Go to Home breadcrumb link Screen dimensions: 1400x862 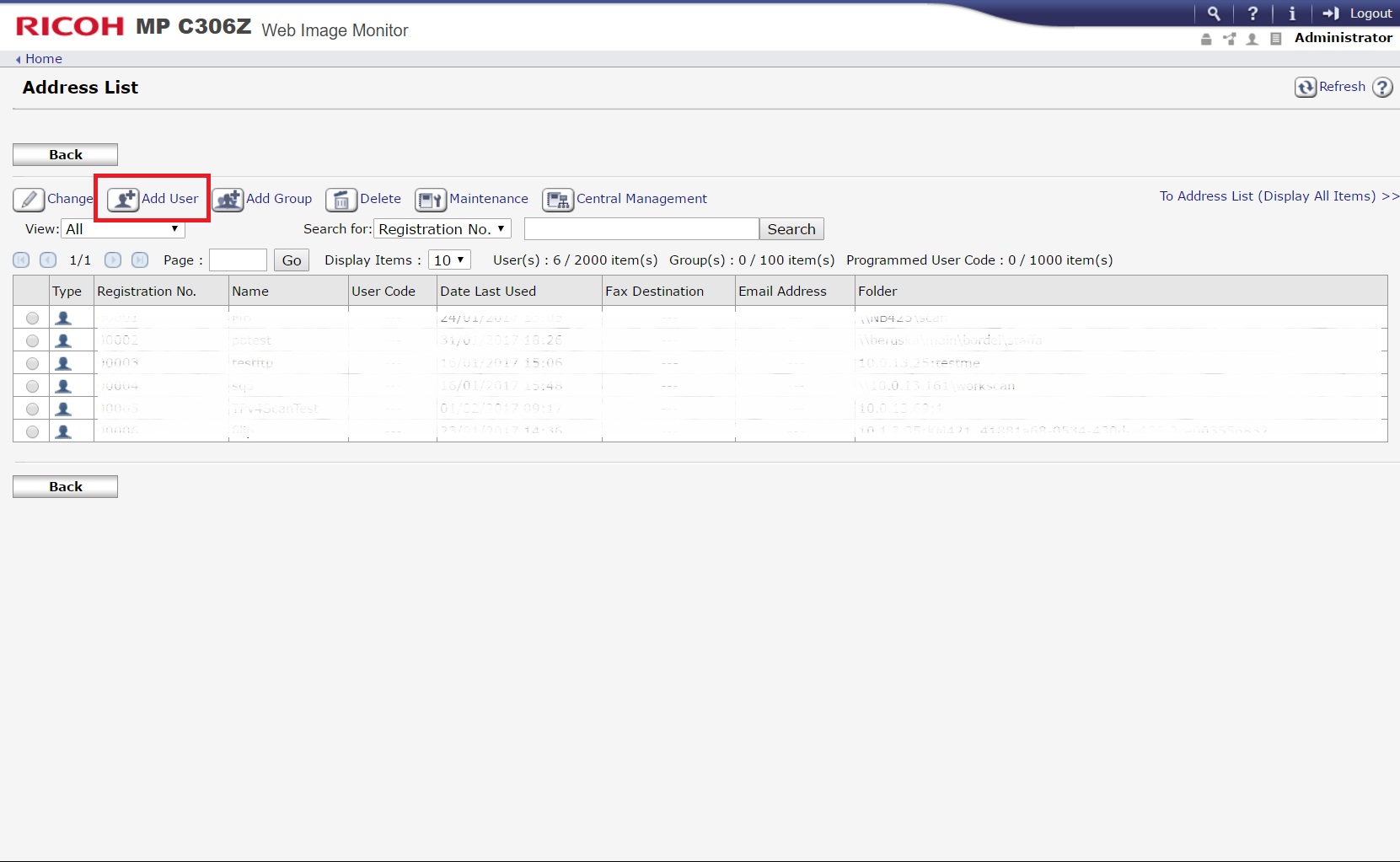43,59
